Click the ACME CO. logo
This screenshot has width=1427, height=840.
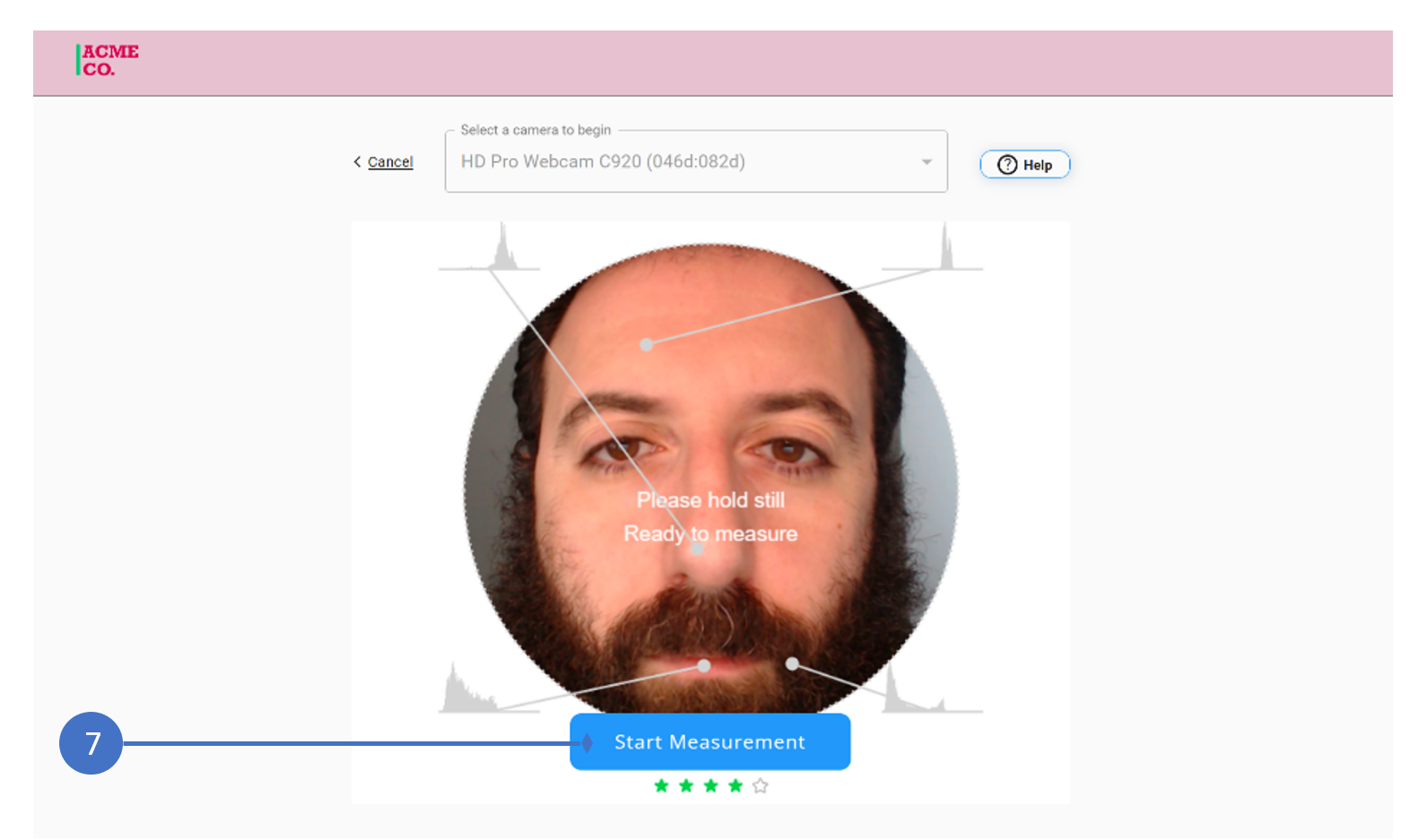tap(108, 60)
